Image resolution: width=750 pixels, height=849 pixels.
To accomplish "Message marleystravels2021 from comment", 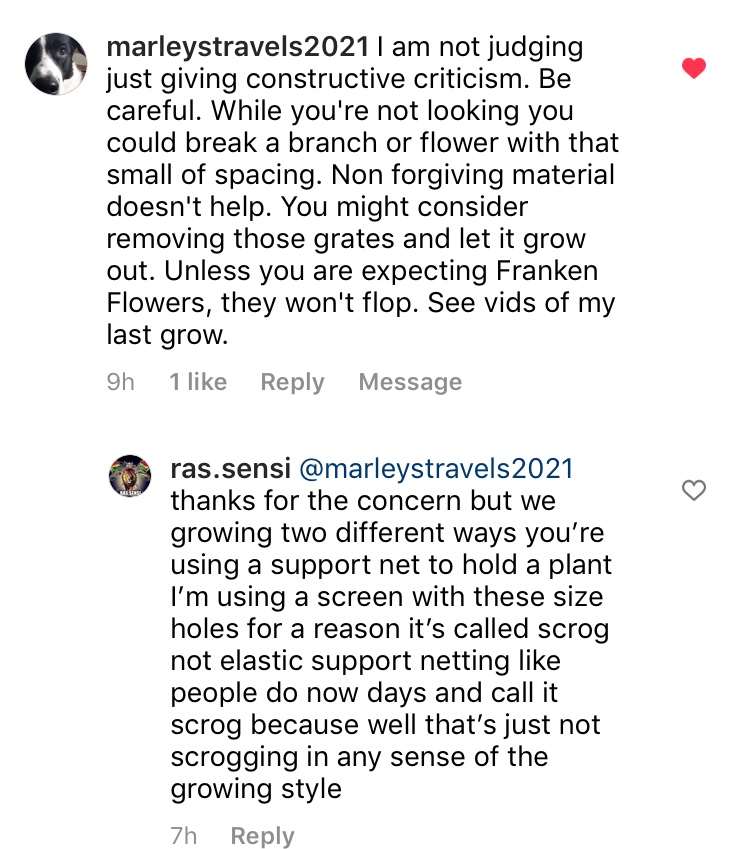I will click(x=410, y=382).
